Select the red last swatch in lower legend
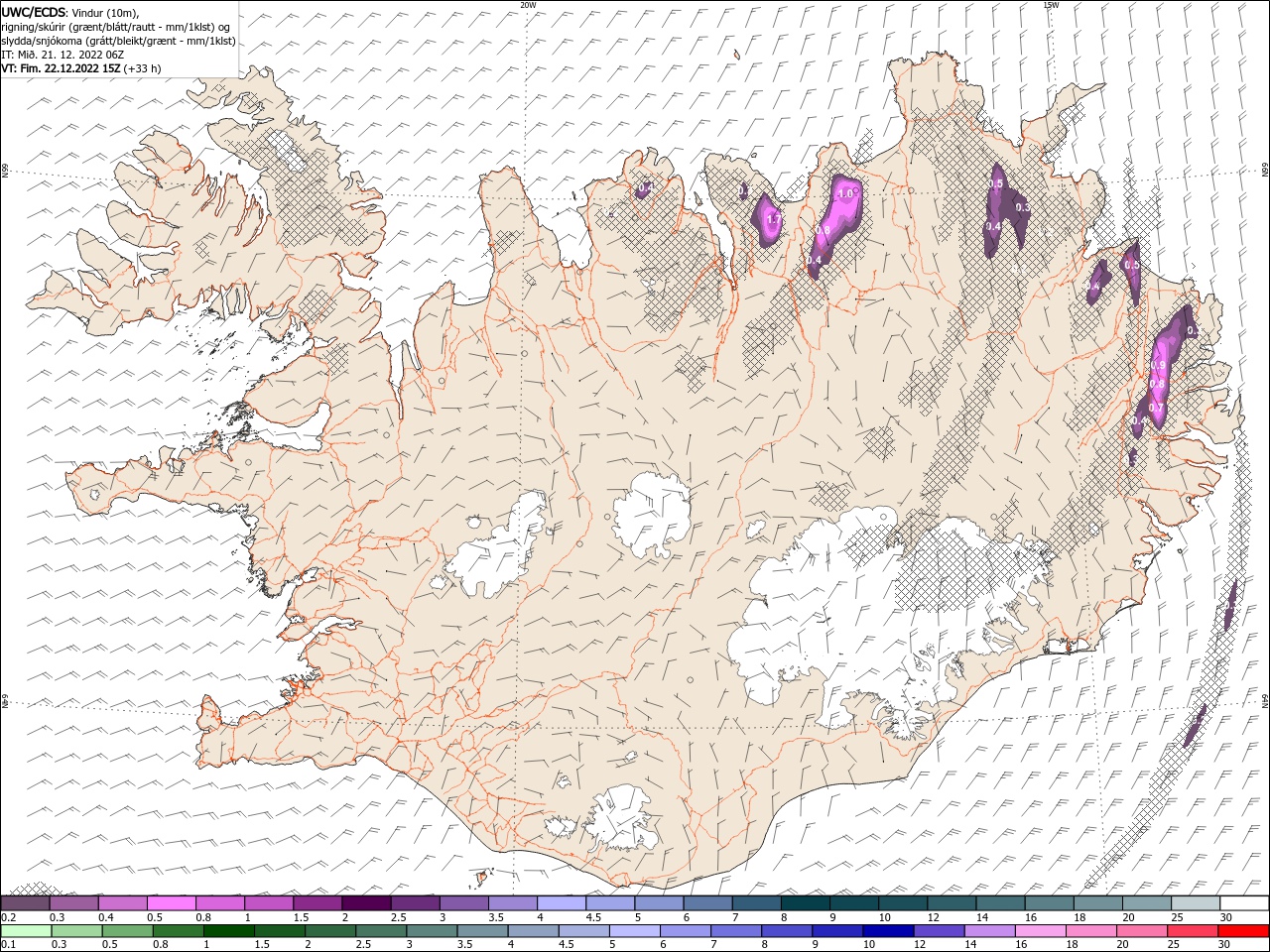1270x952 pixels. coord(1244,931)
